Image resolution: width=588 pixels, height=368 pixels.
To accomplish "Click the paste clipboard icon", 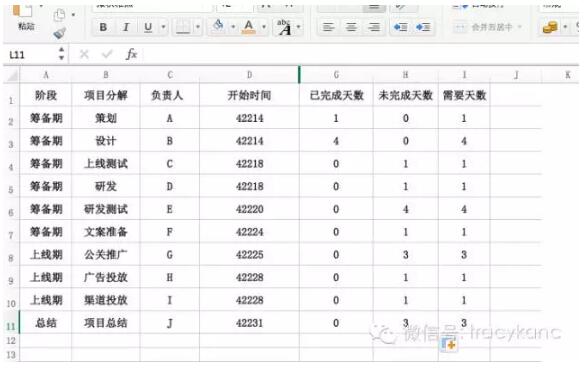I will tap(22, 11).
